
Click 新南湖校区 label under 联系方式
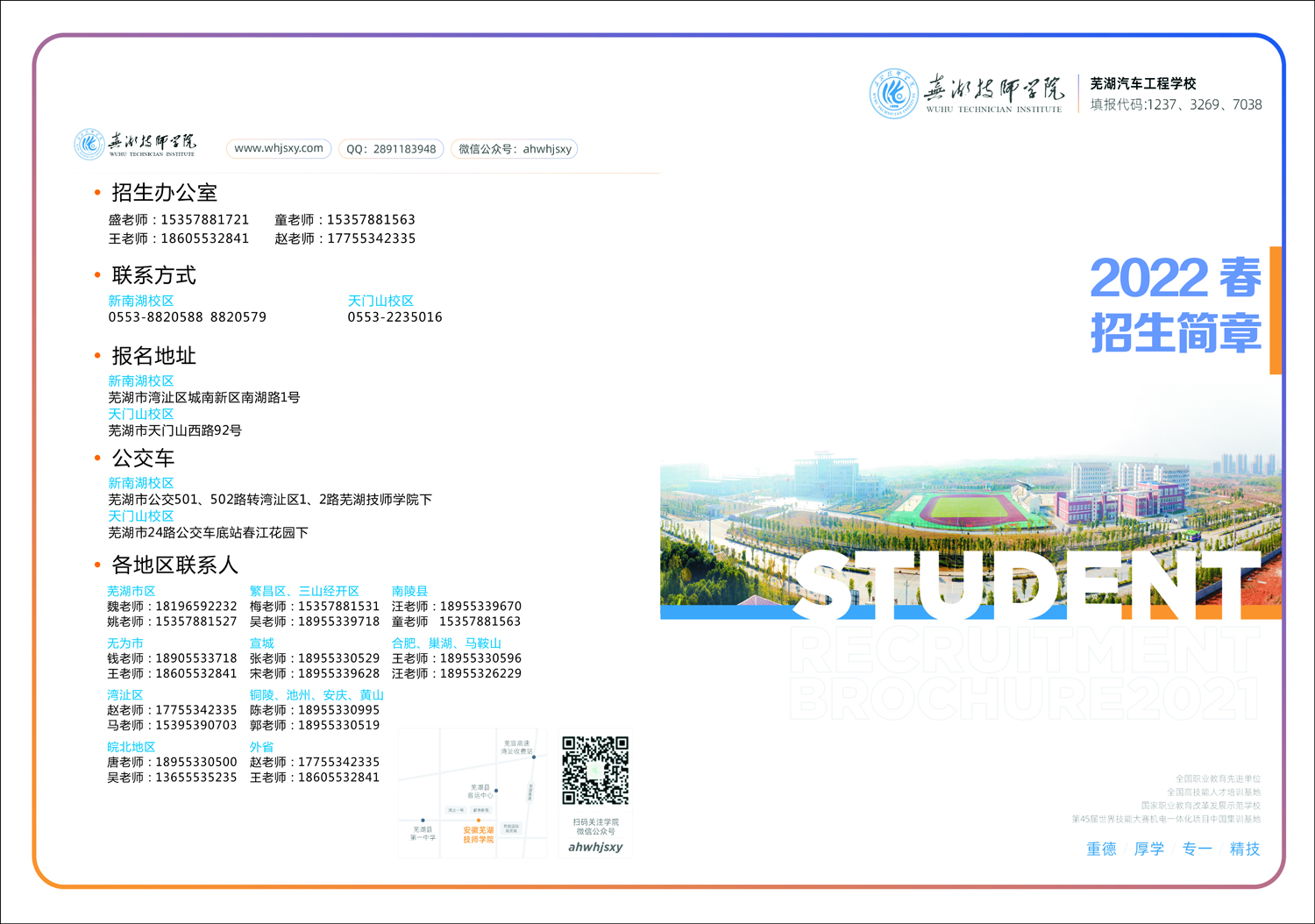click(141, 301)
